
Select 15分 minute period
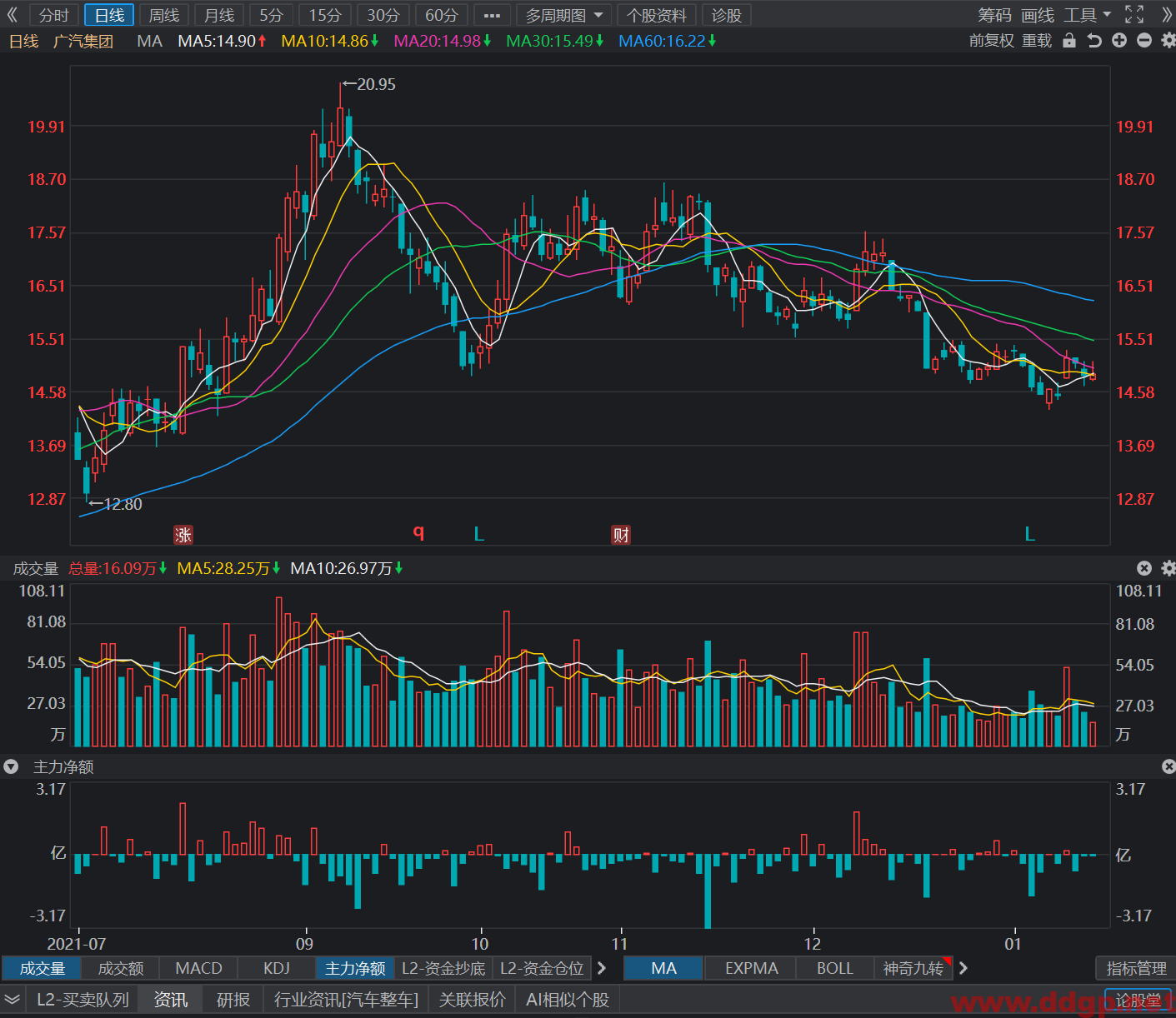[x=325, y=15]
